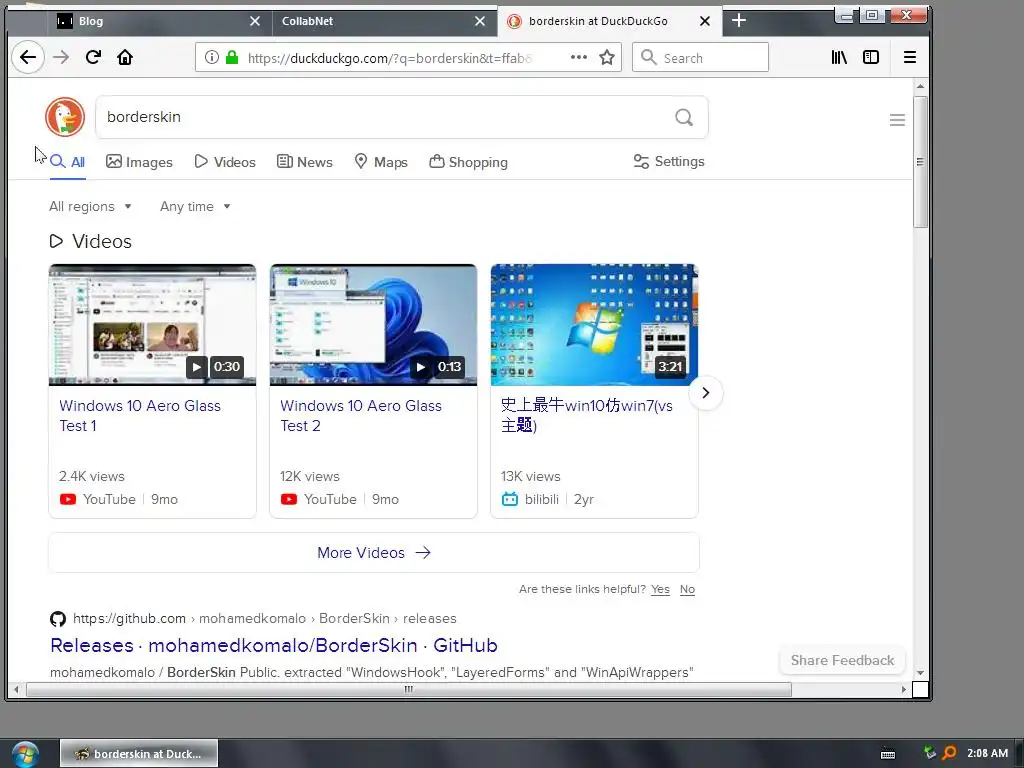Reload the current page
1024x768 pixels.
pos(93,57)
